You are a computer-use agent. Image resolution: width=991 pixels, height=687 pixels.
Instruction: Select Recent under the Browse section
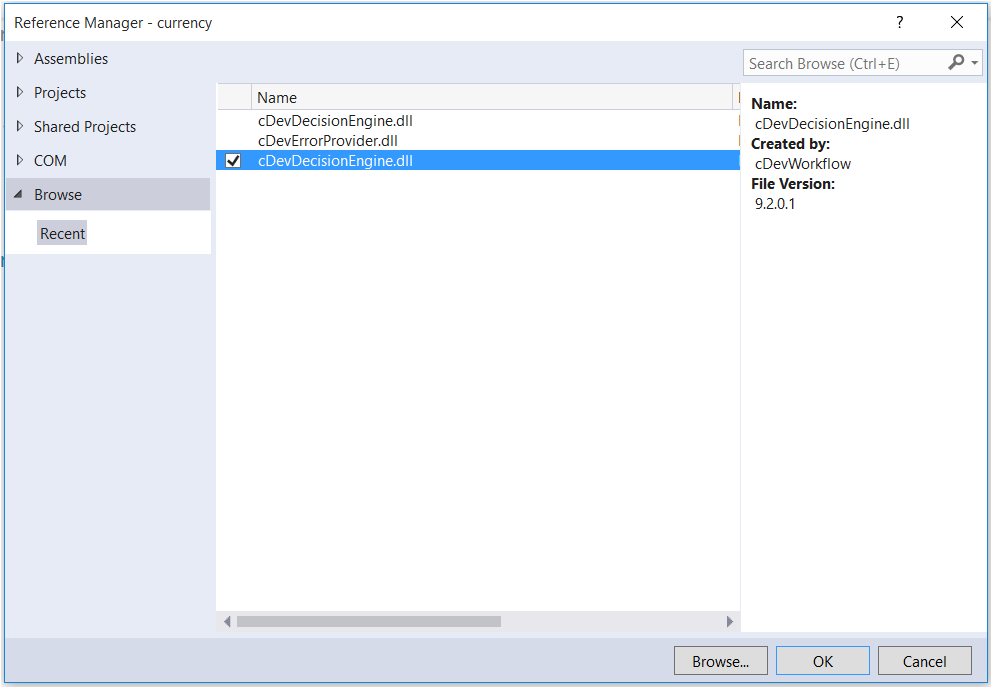[x=62, y=232]
